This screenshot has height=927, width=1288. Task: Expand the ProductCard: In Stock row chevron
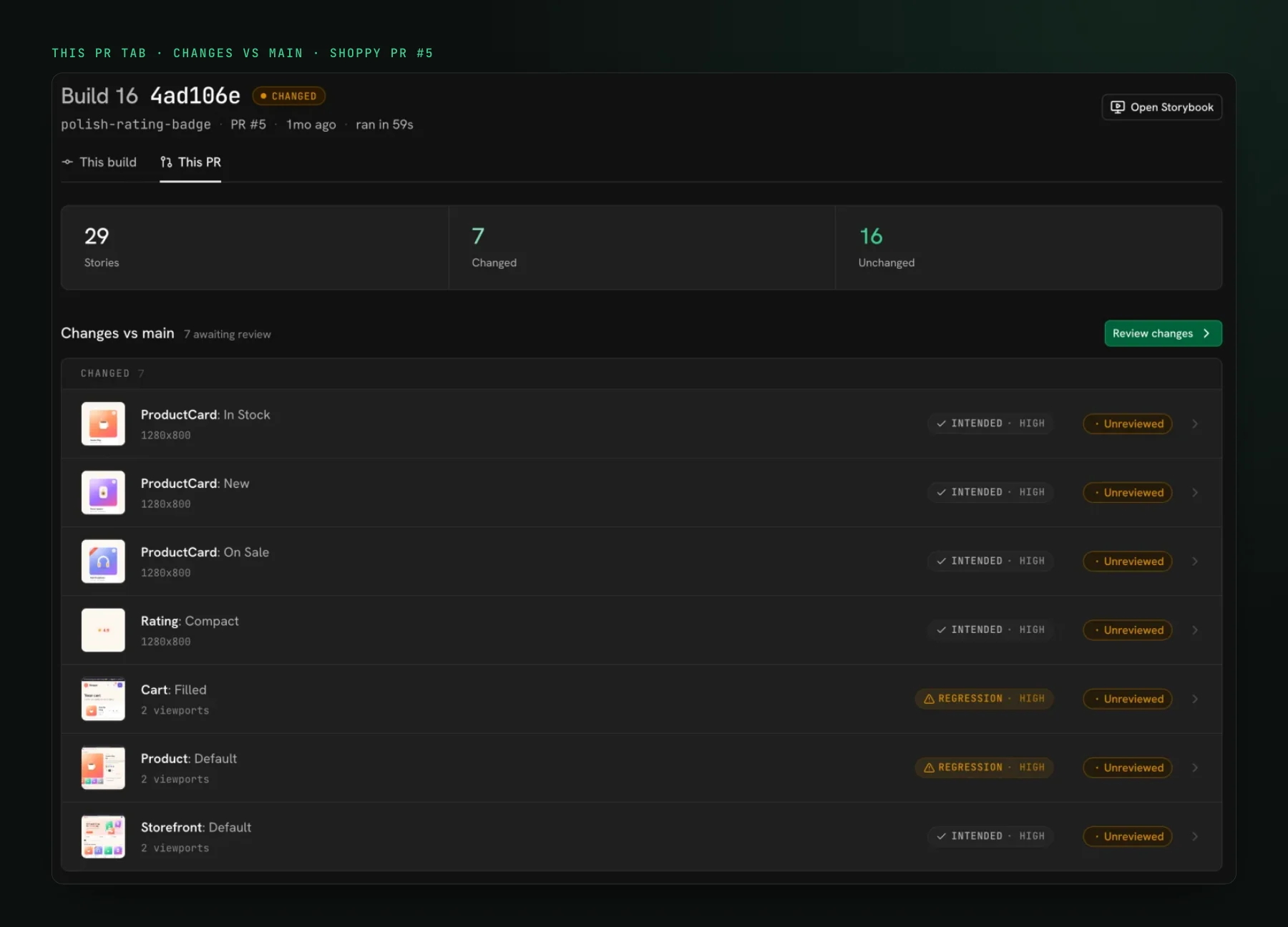point(1195,424)
